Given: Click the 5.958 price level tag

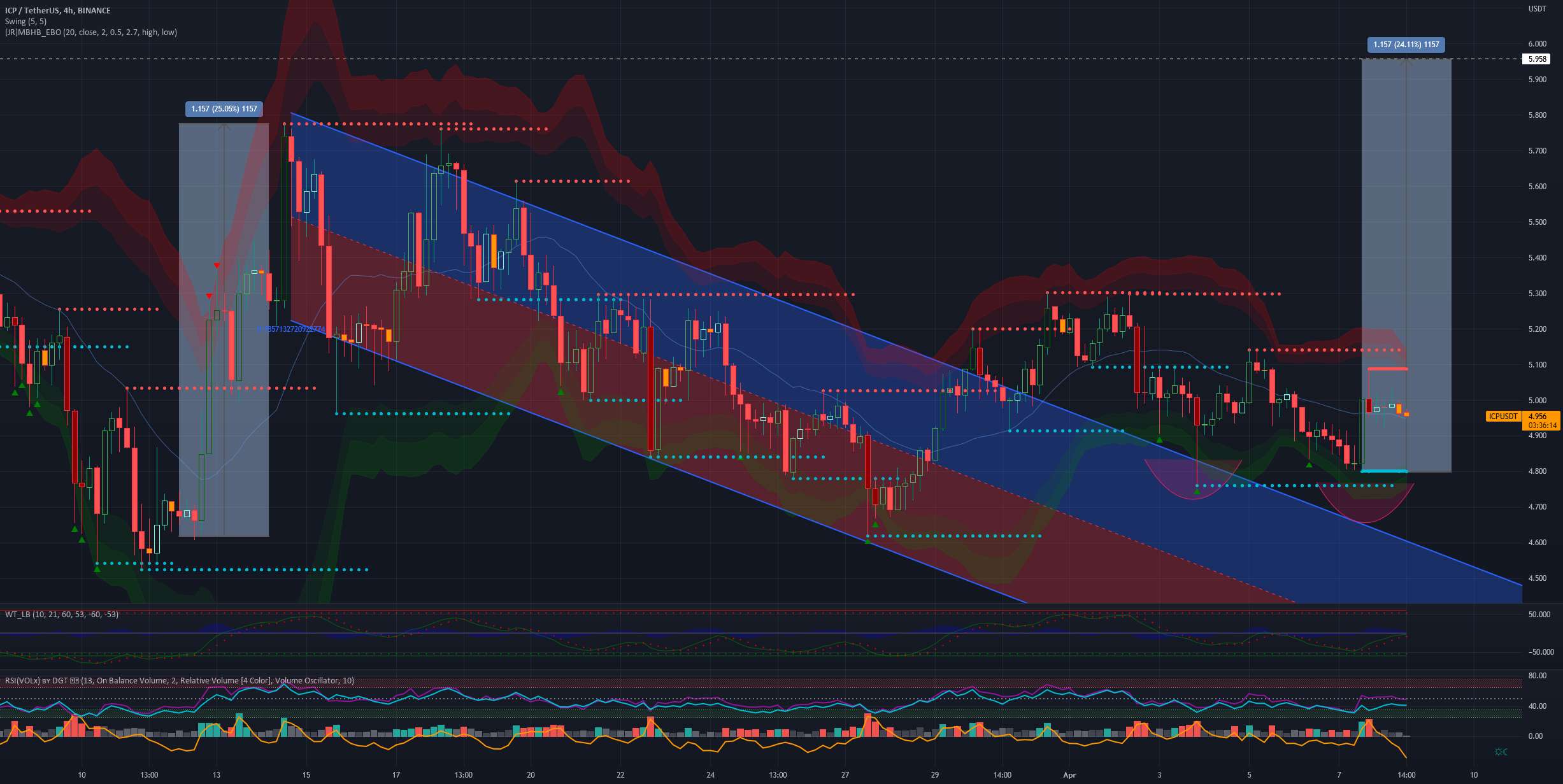Looking at the screenshot, I should (1537, 59).
